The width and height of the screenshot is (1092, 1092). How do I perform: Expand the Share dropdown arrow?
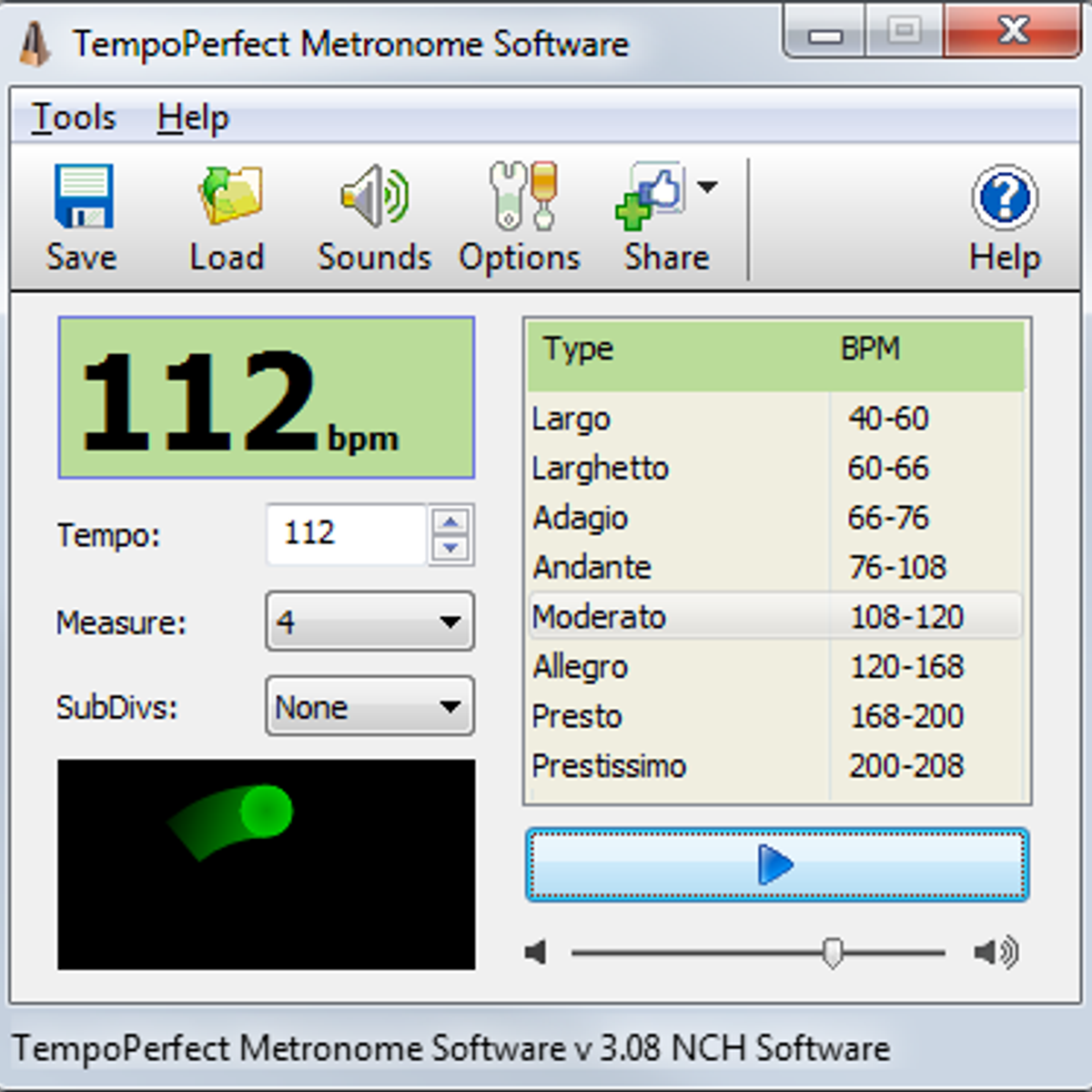[707, 187]
